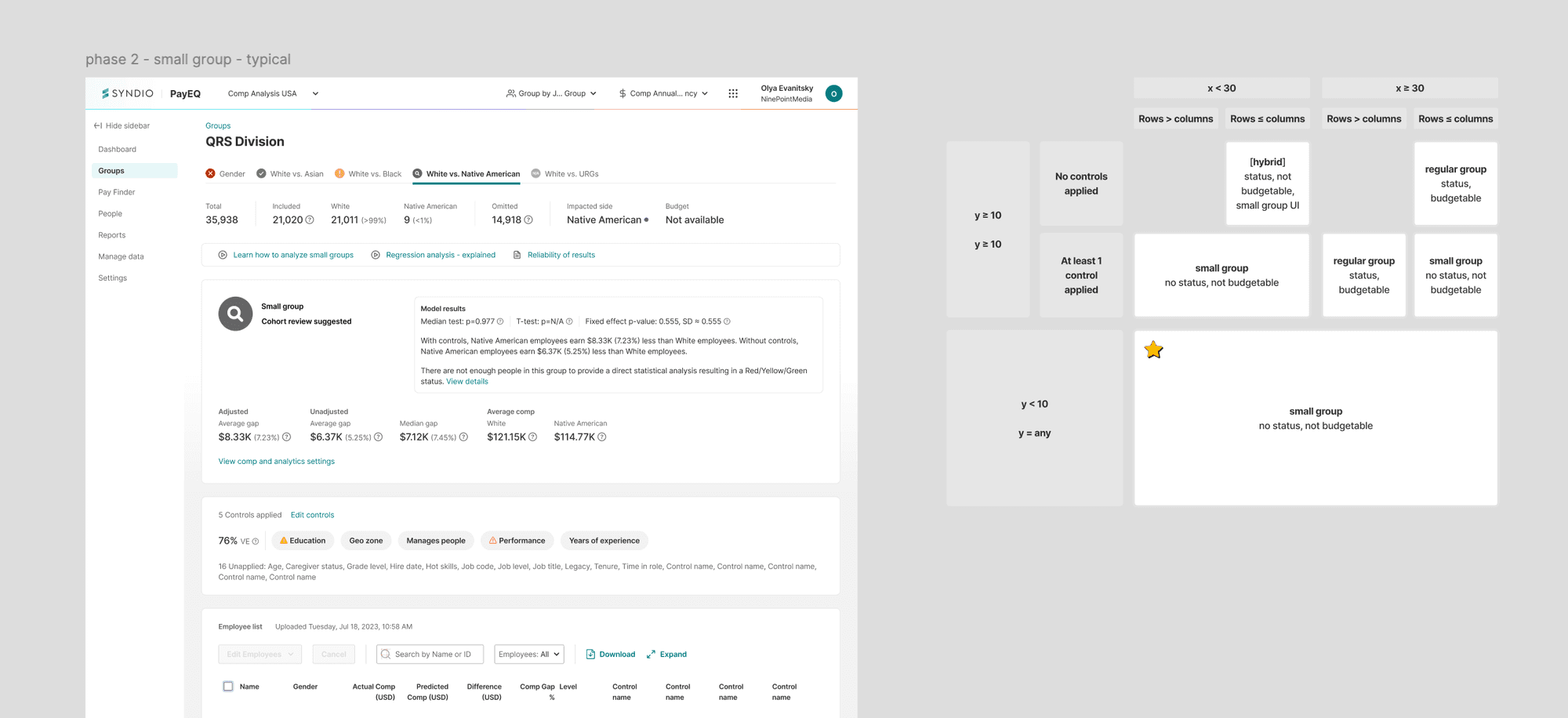Click info icon next to $114.77K comp
This screenshot has height=718, width=1568.
602,437
